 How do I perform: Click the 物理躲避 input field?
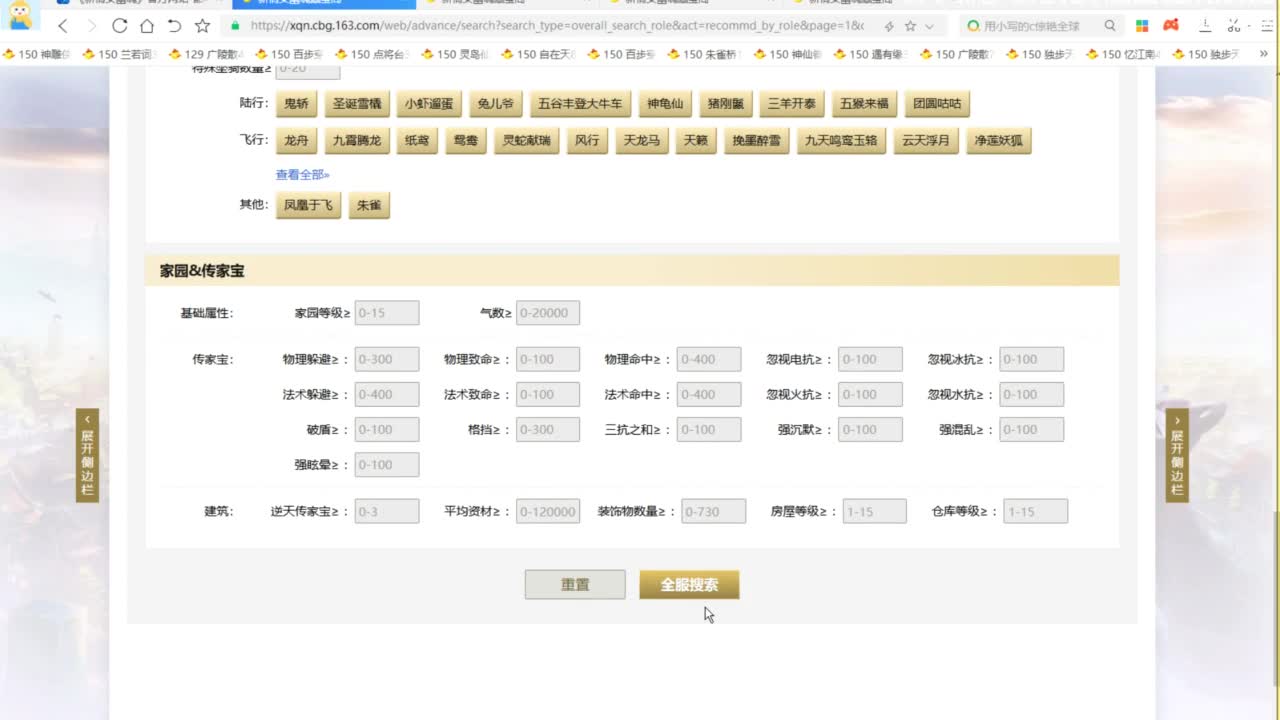click(x=387, y=359)
